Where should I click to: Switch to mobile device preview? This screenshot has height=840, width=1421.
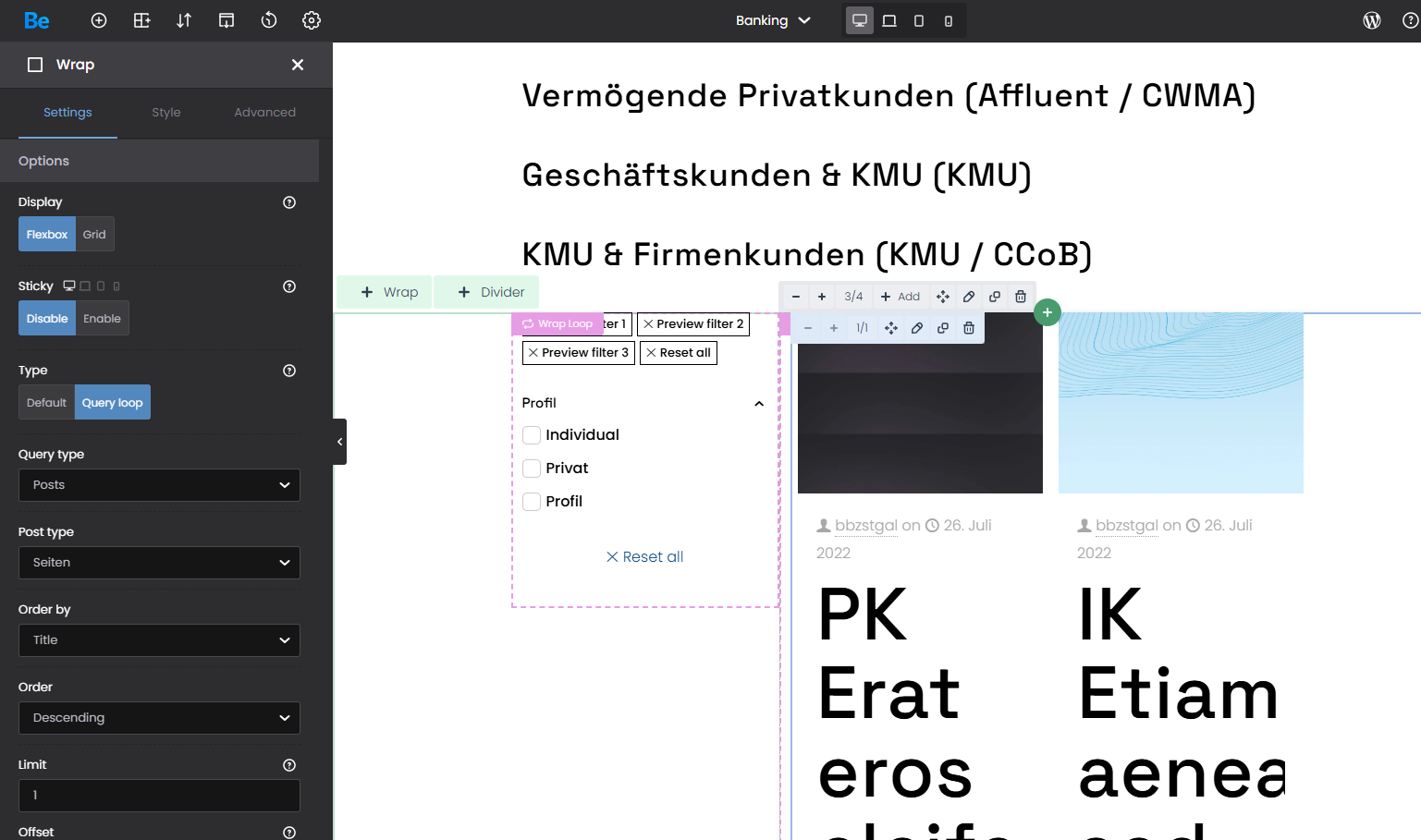(949, 20)
